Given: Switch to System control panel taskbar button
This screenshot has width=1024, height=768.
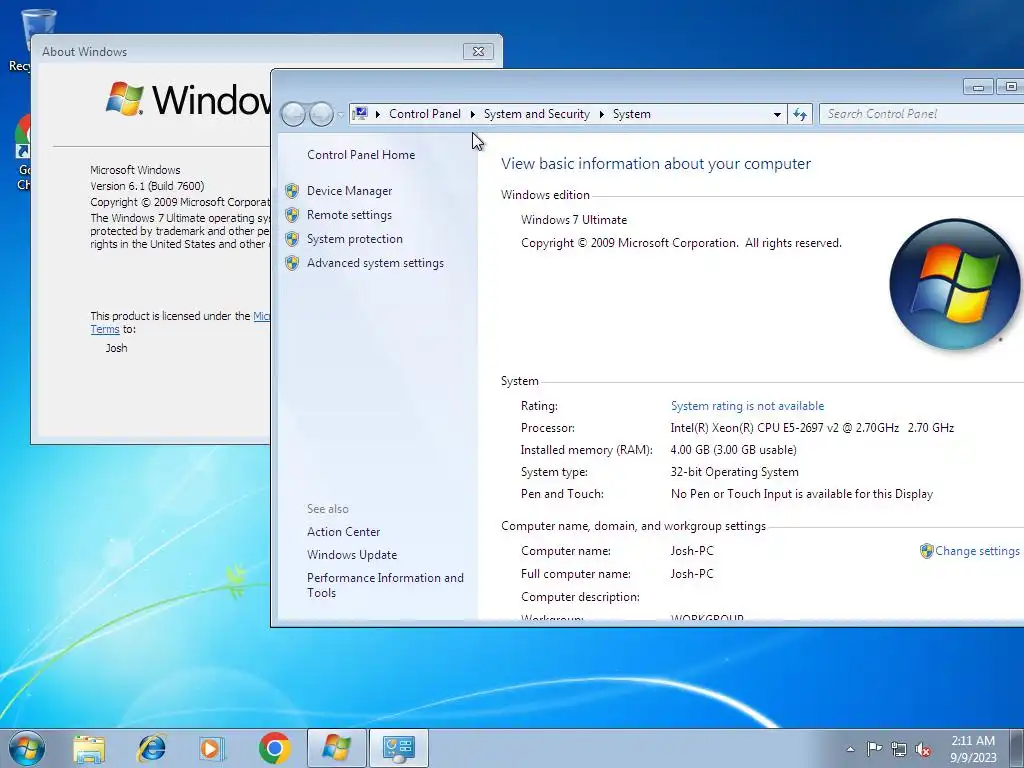Looking at the screenshot, I should (x=399, y=748).
